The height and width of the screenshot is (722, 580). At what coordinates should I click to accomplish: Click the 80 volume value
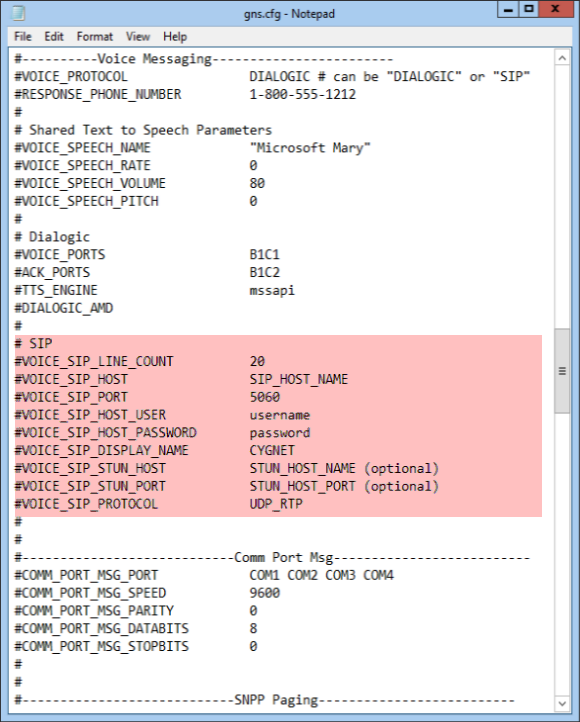coord(257,183)
